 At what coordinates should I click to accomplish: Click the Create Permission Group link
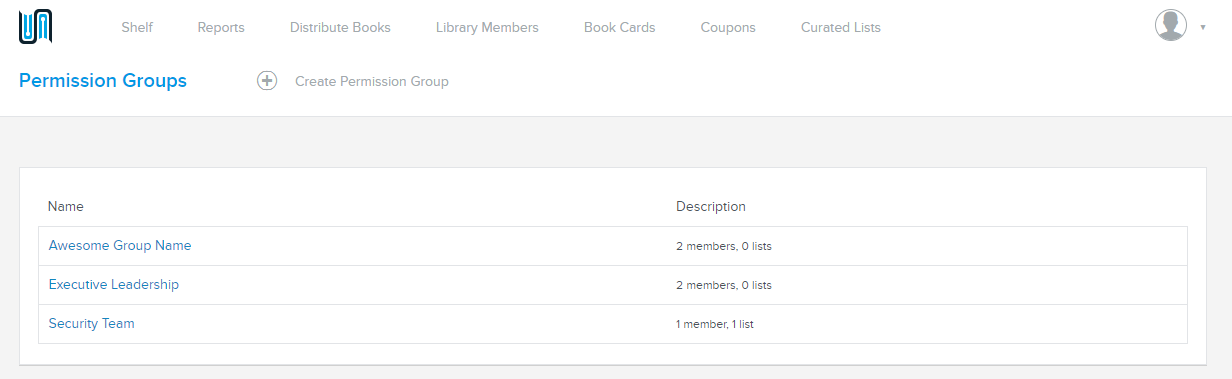pyautogui.click(x=372, y=81)
